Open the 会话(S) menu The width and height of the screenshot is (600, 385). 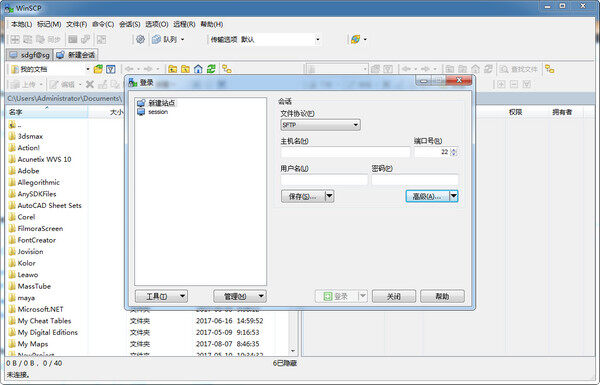click(x=130, y=24)
